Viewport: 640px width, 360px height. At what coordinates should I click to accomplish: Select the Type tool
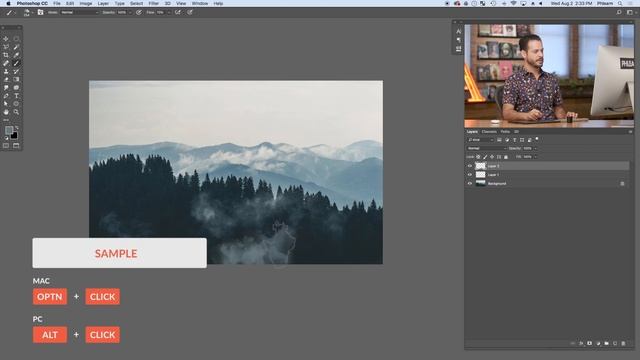16,96
